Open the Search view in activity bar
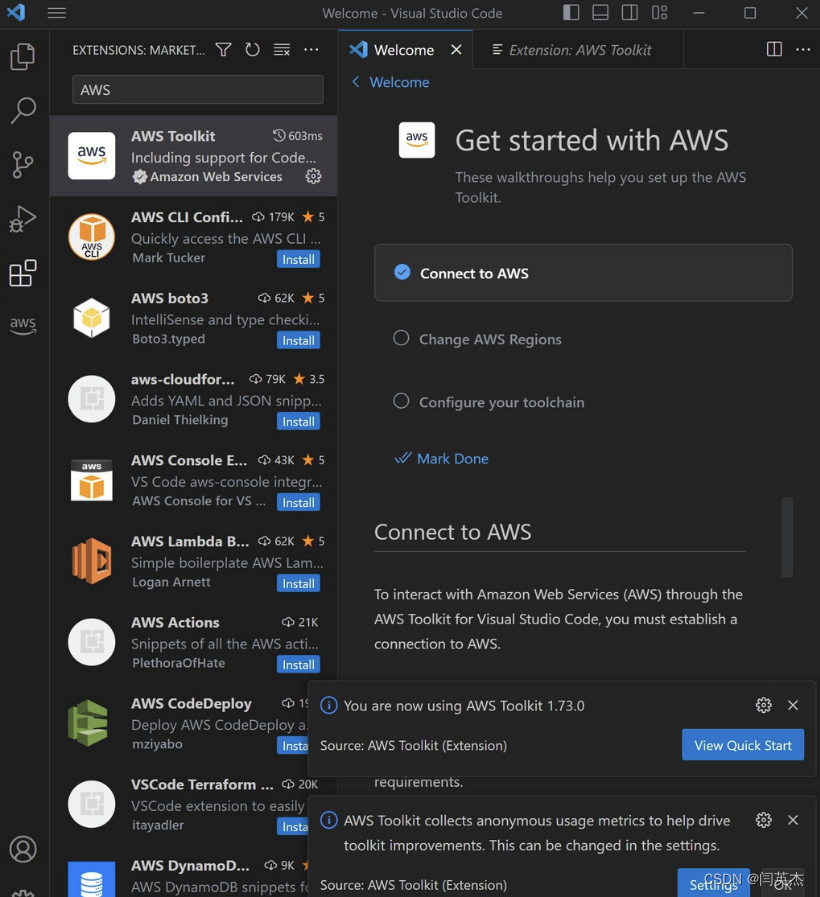 click(23, 110)
